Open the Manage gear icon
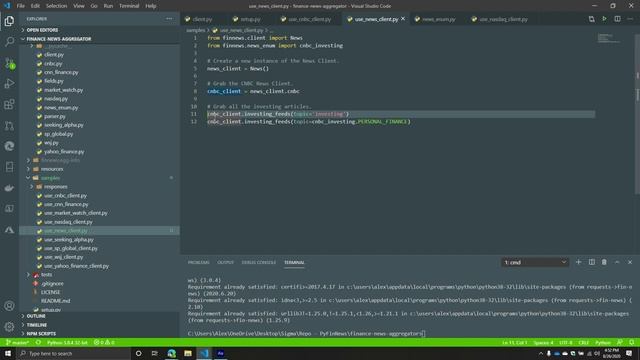 9,327
